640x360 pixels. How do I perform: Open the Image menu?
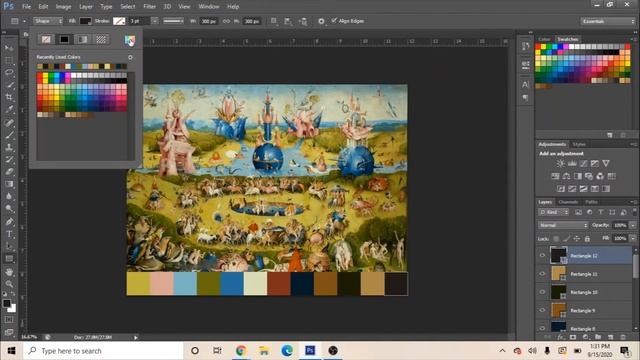63,7
